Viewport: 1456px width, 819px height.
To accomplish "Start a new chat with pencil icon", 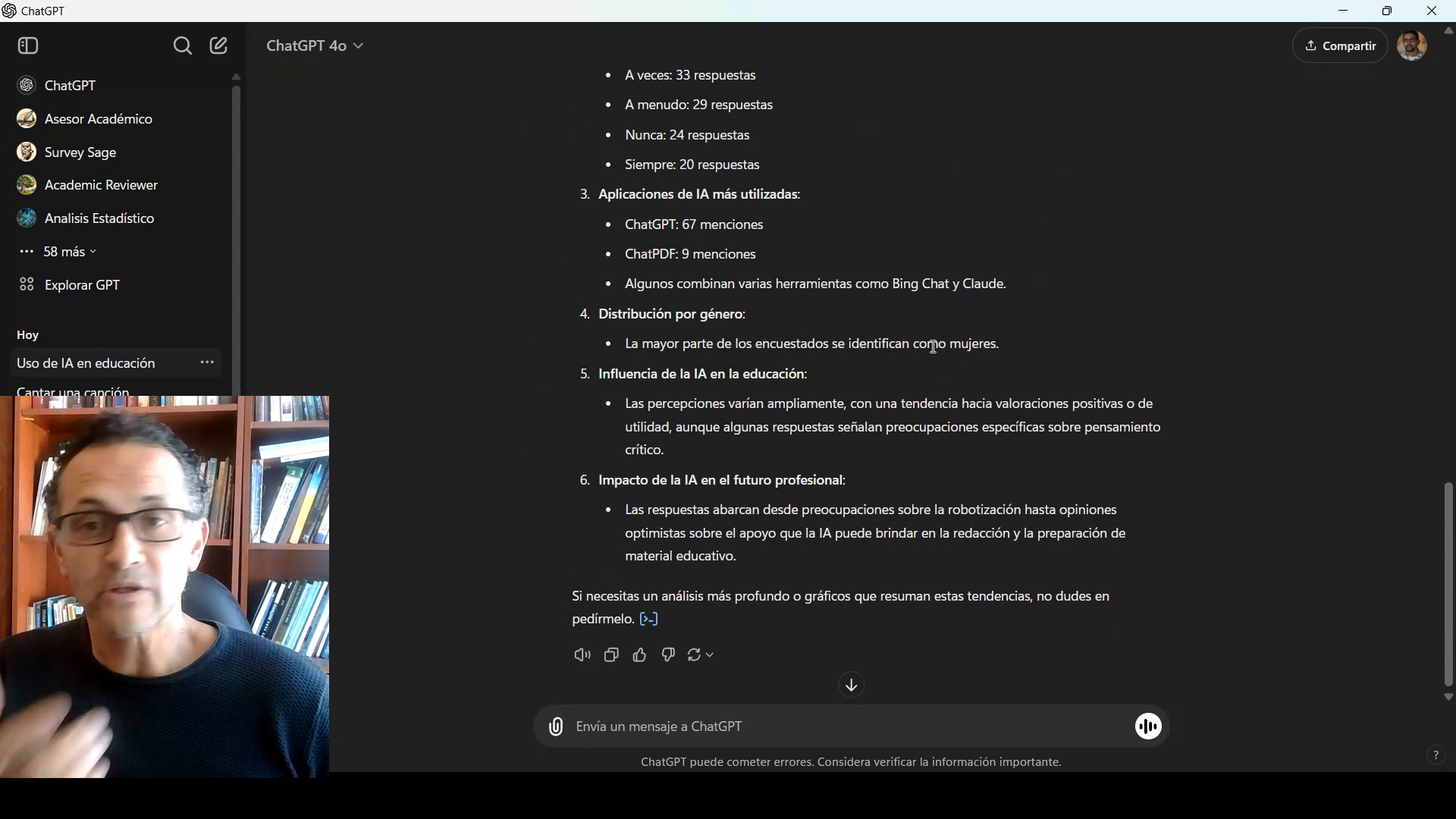I will (x=218, y=45).
